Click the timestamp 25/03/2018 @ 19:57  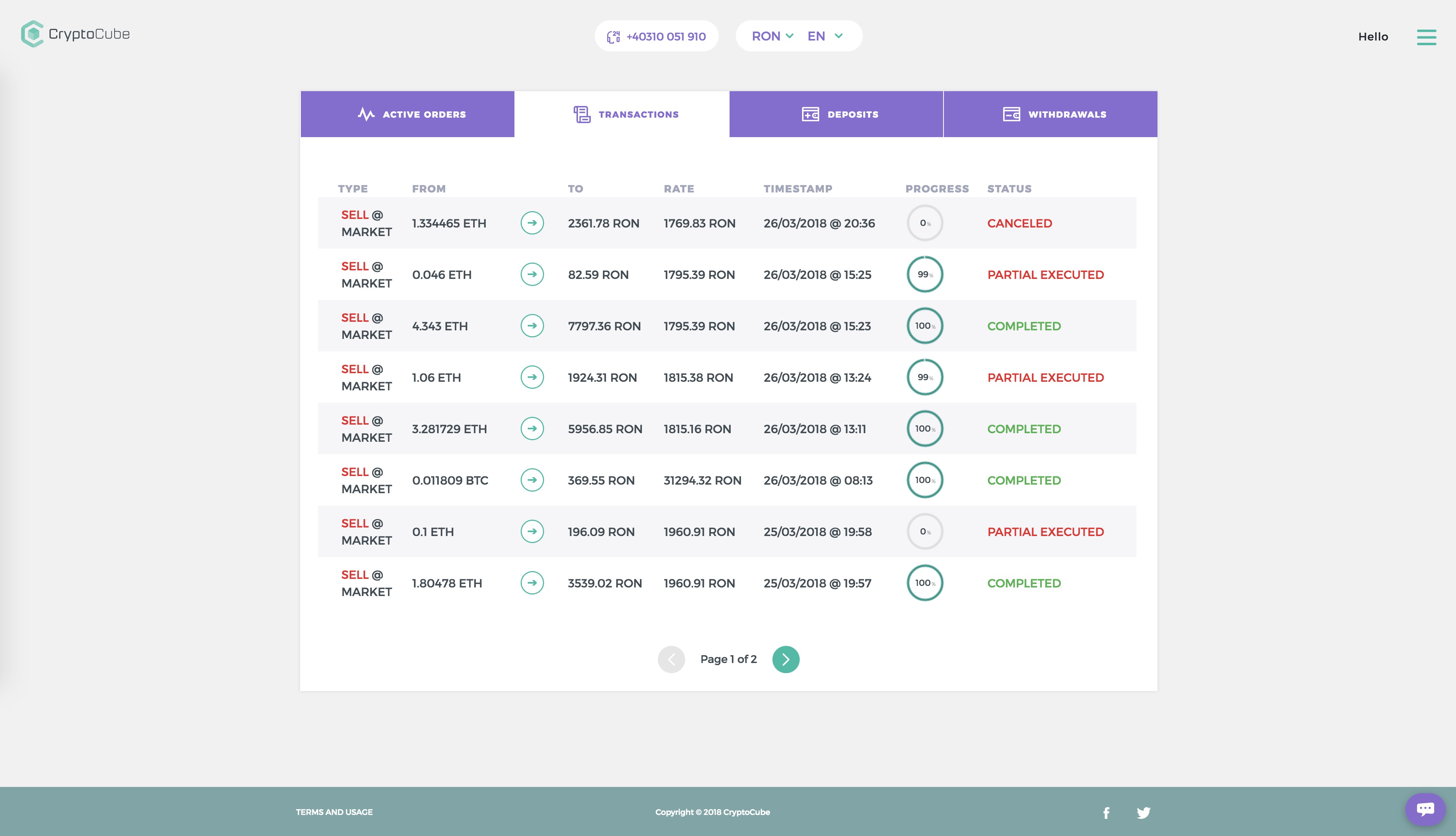(x=817, y=583)
